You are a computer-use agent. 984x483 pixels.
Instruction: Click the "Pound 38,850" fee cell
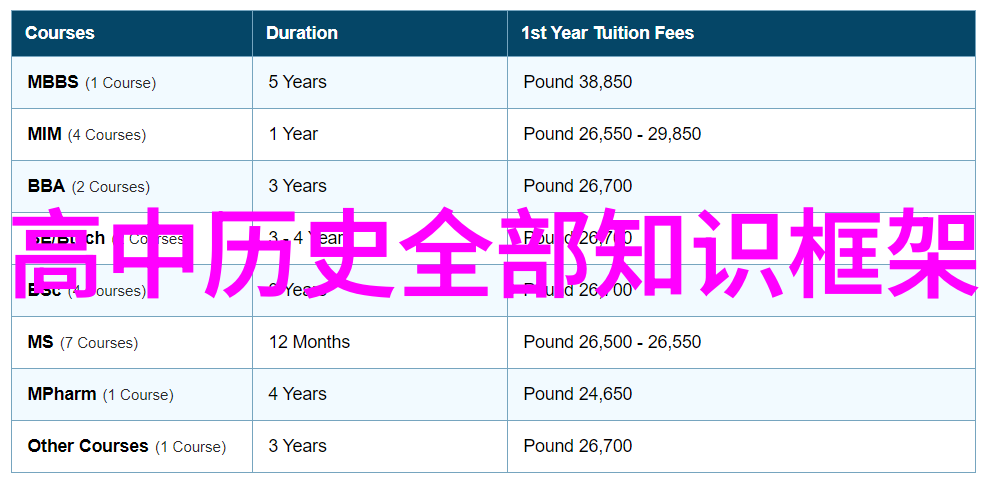pyautogui.click(x=577, y=82)
